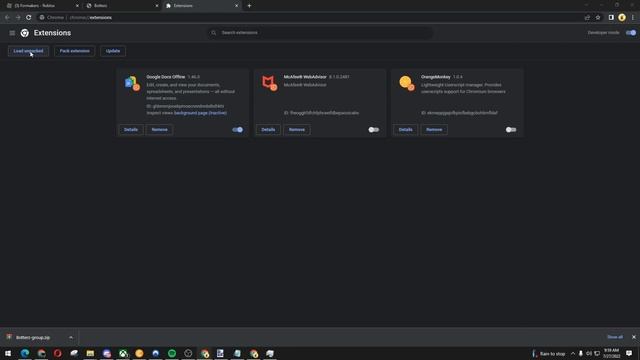
Task: Click the zip file icon in downloads bar
Action: pos(9,337)
